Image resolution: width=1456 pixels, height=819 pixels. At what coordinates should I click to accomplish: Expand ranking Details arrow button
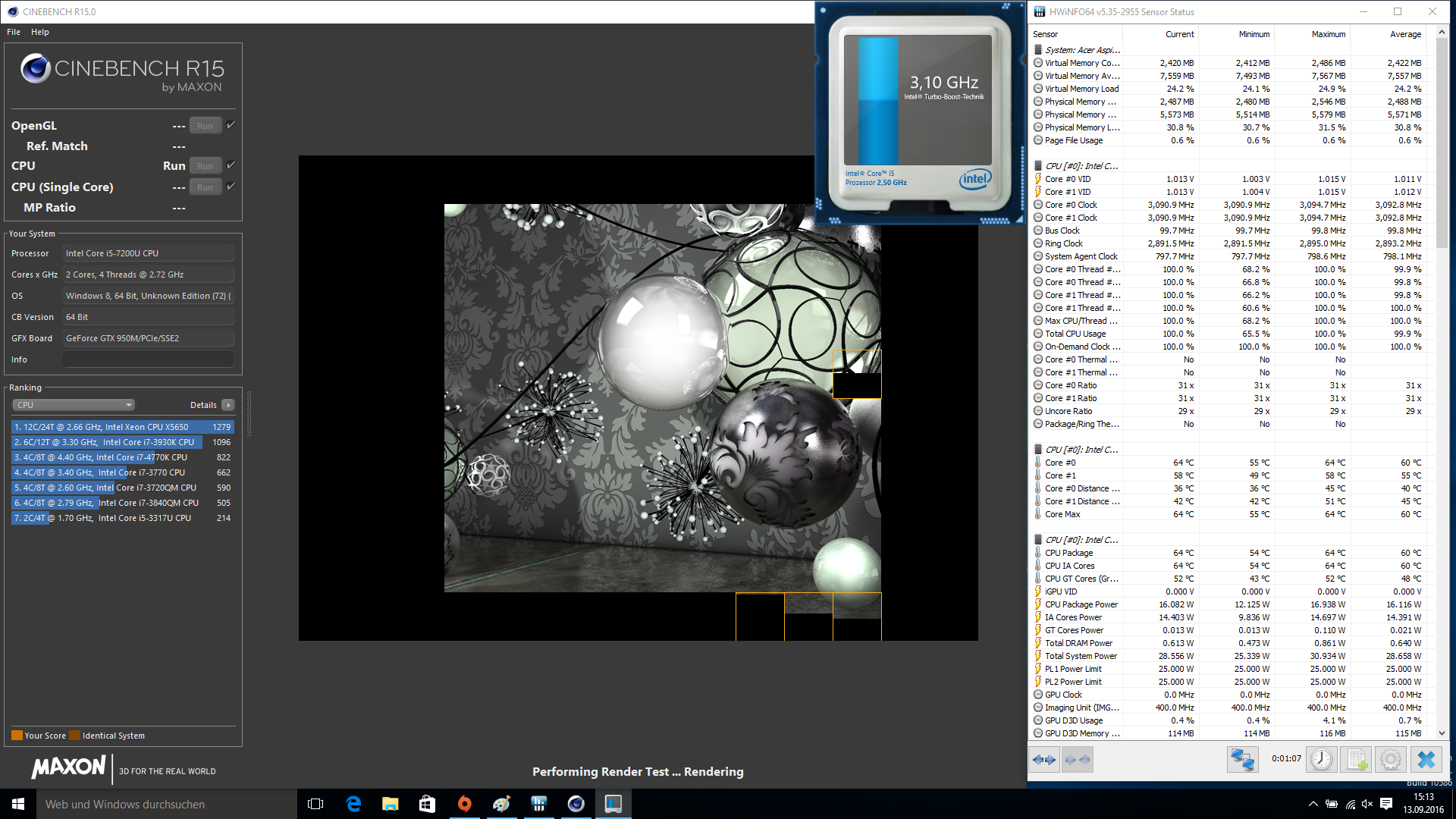pos(228,405)
